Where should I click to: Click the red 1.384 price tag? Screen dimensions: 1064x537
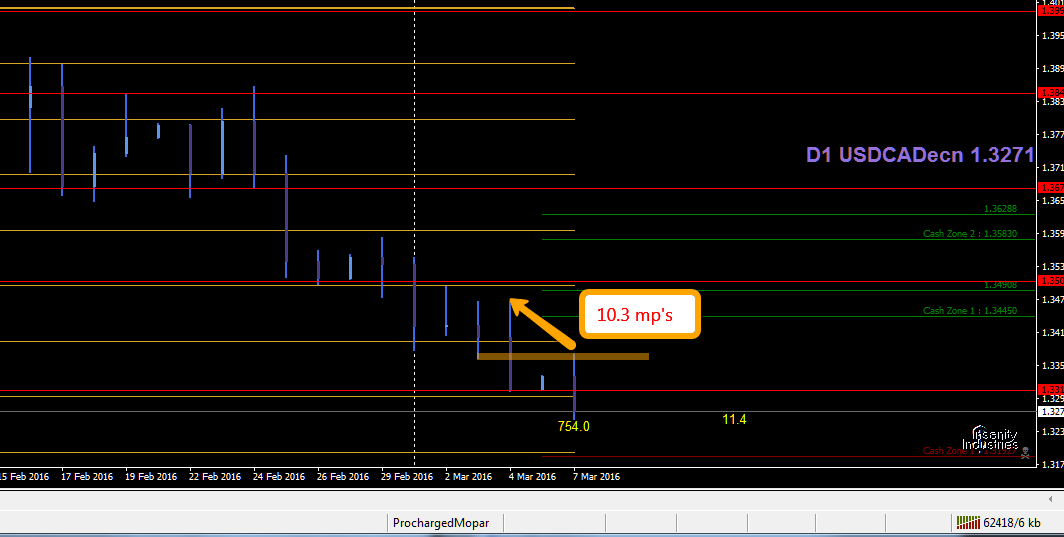[1052, 92]
